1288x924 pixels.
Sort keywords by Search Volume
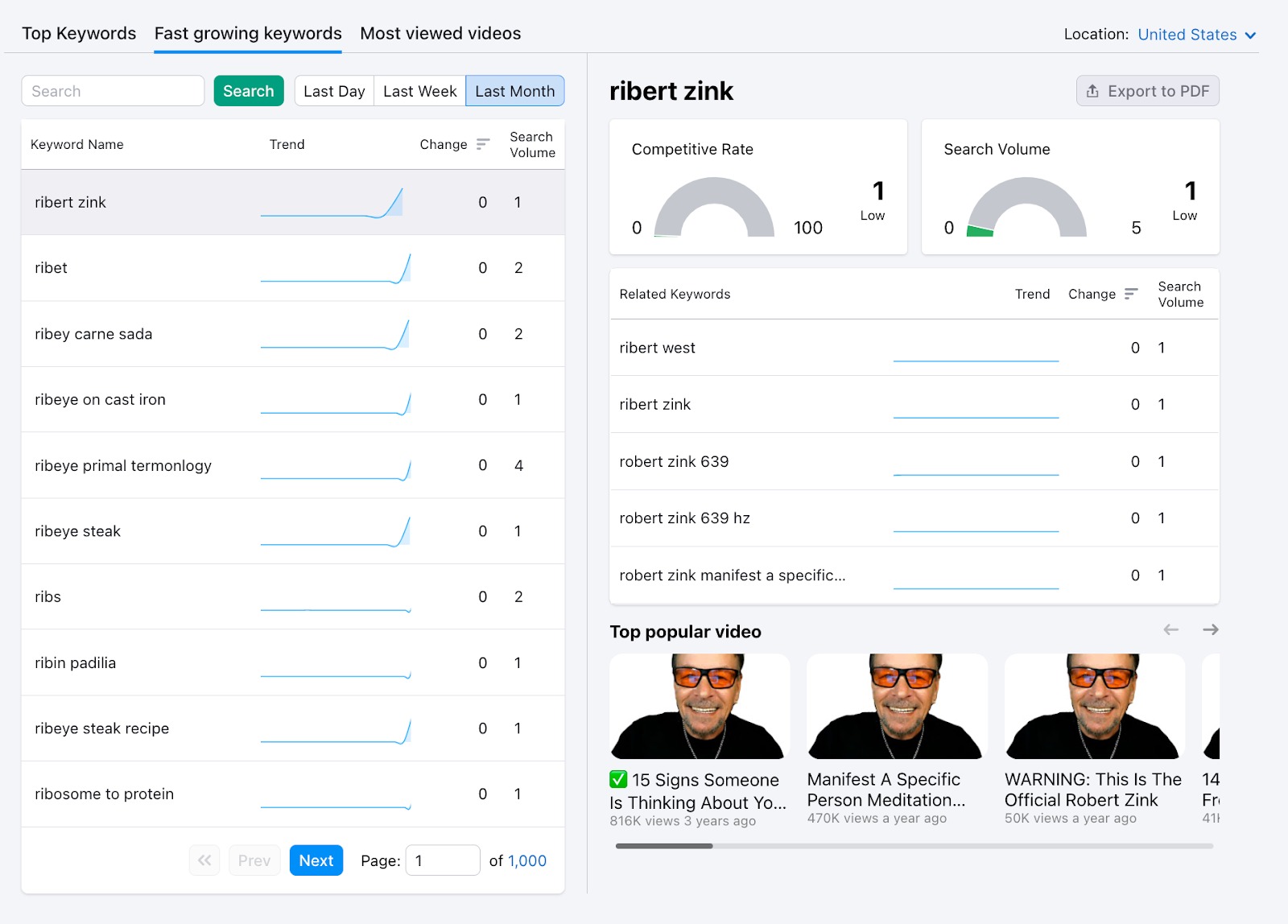pyautogui.click(x=530, y=145)
